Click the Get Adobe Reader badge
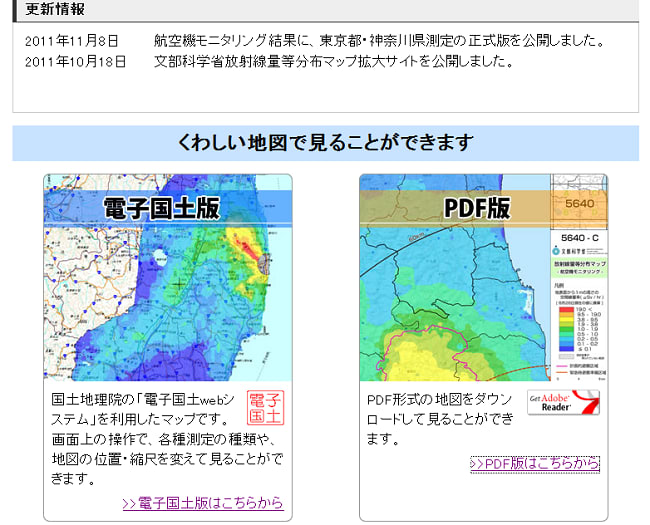Image resolution: width=650 pixels, height=525 pixels. pyautogui.click(x=563, y=402)
